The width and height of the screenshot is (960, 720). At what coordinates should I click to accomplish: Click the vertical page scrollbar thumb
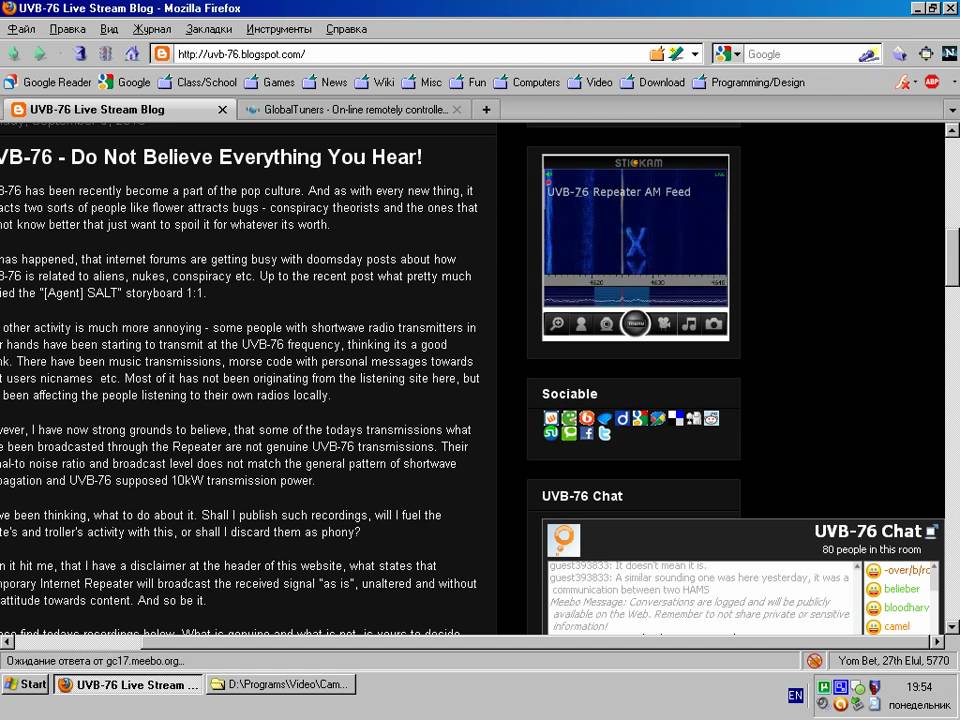point(952,257)
